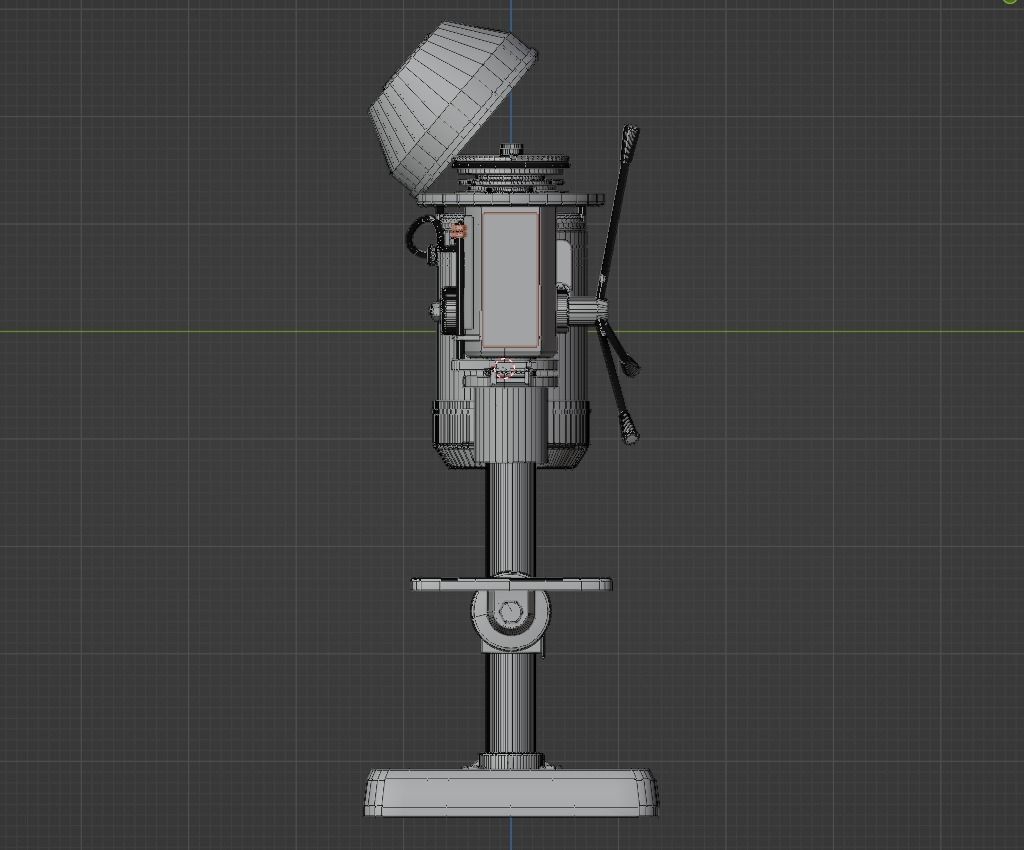Click the column flange ring on the base
The width and height of the screenshot is (1024, 850).
(511, 761)
